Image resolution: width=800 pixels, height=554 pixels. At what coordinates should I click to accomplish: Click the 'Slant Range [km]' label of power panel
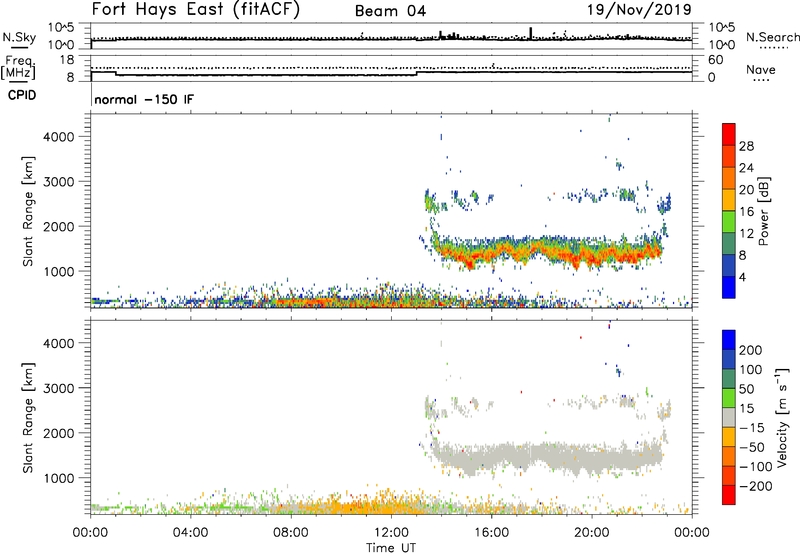(28, 211)
